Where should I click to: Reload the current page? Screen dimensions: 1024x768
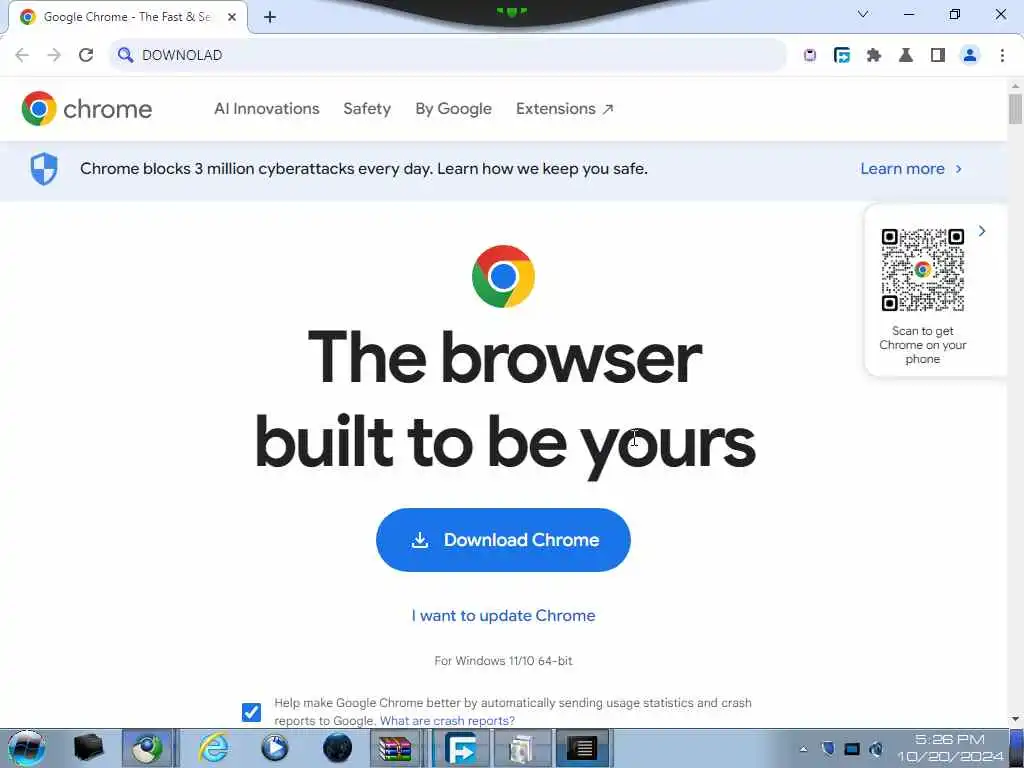coord(86,55)
